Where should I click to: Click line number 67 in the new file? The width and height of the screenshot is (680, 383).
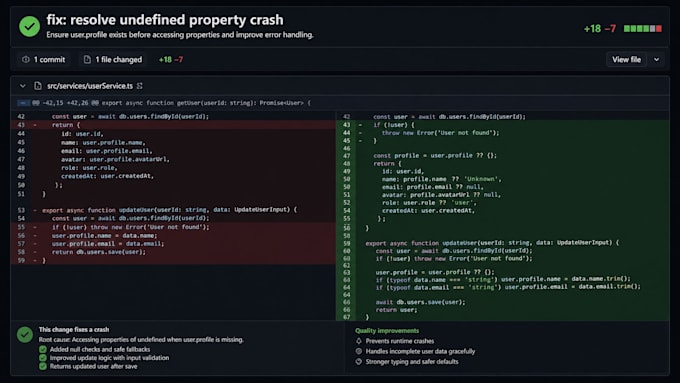pos(347,317)
